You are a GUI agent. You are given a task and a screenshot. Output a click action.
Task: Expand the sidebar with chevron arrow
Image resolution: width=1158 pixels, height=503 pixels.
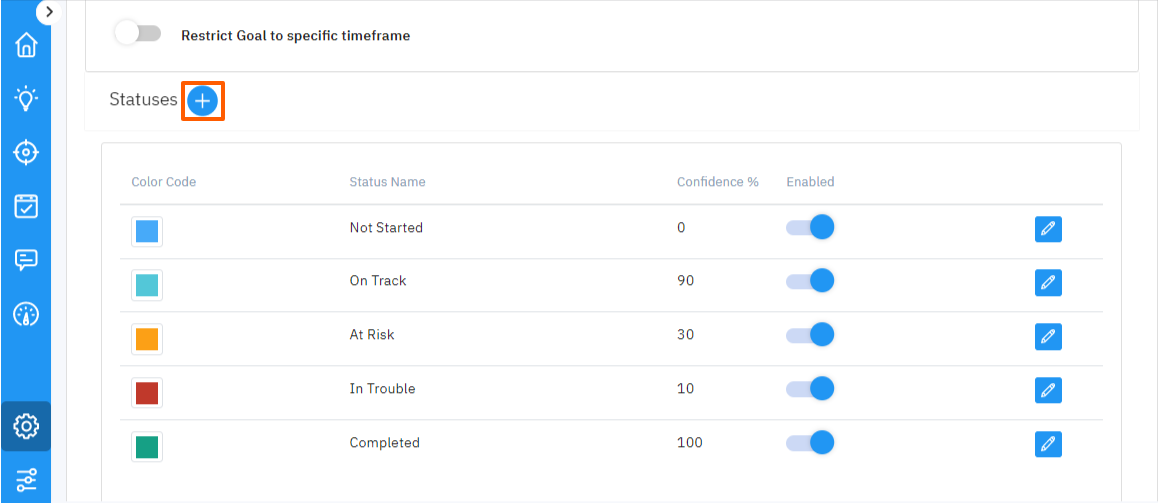click(49, 12)
